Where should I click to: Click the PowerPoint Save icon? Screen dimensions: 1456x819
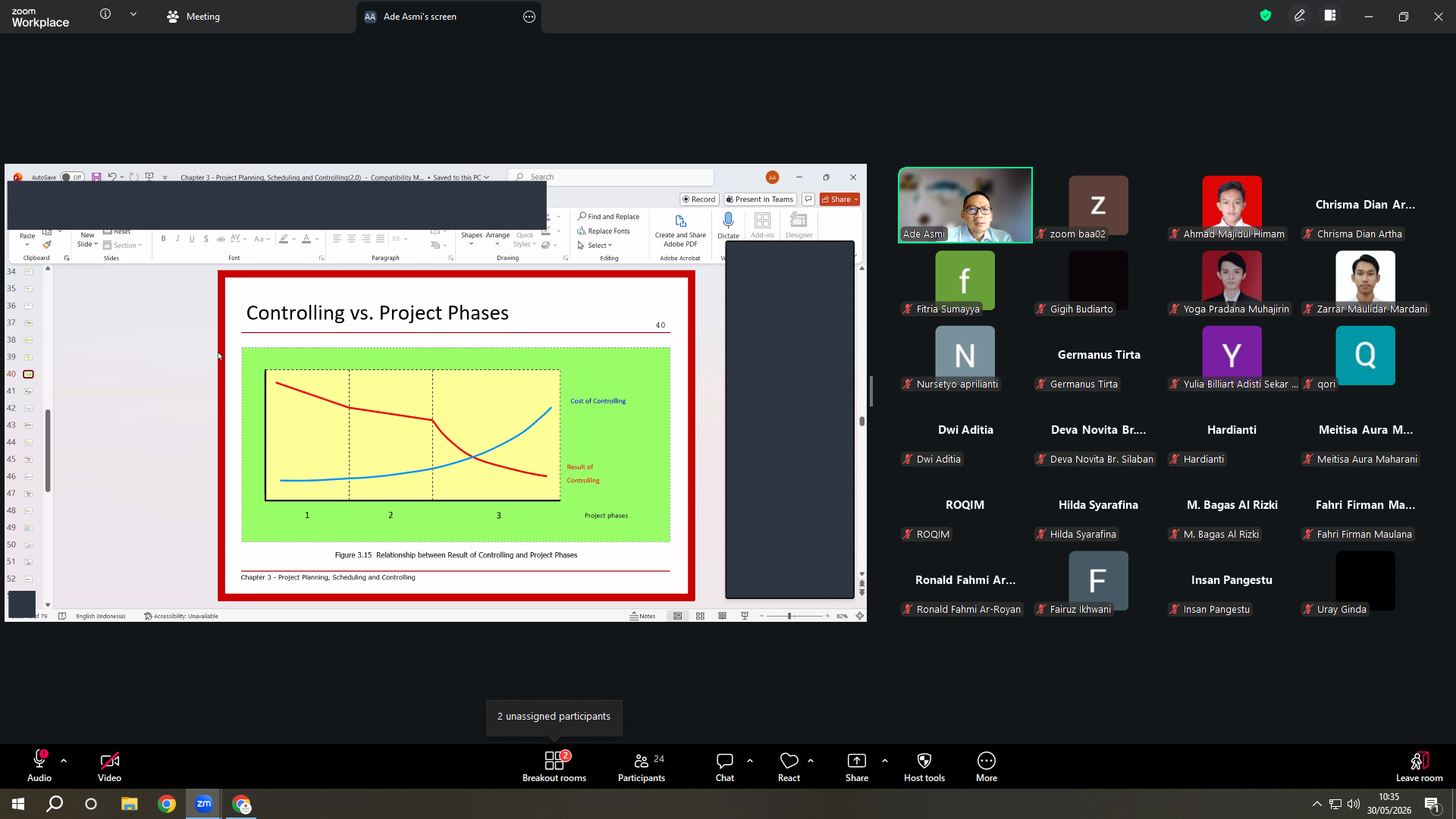click(96, 177)
